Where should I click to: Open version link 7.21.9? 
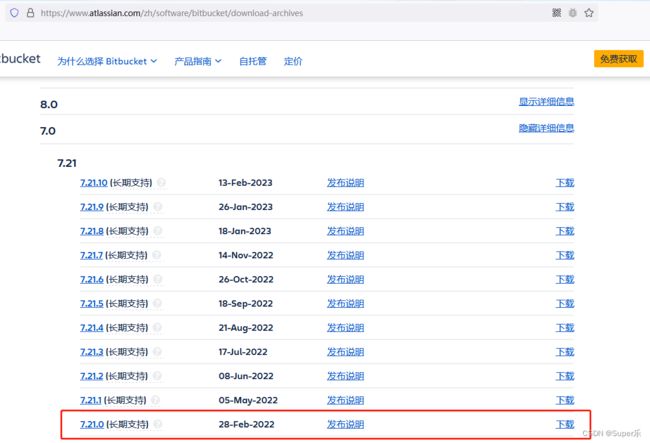[92, 207]
